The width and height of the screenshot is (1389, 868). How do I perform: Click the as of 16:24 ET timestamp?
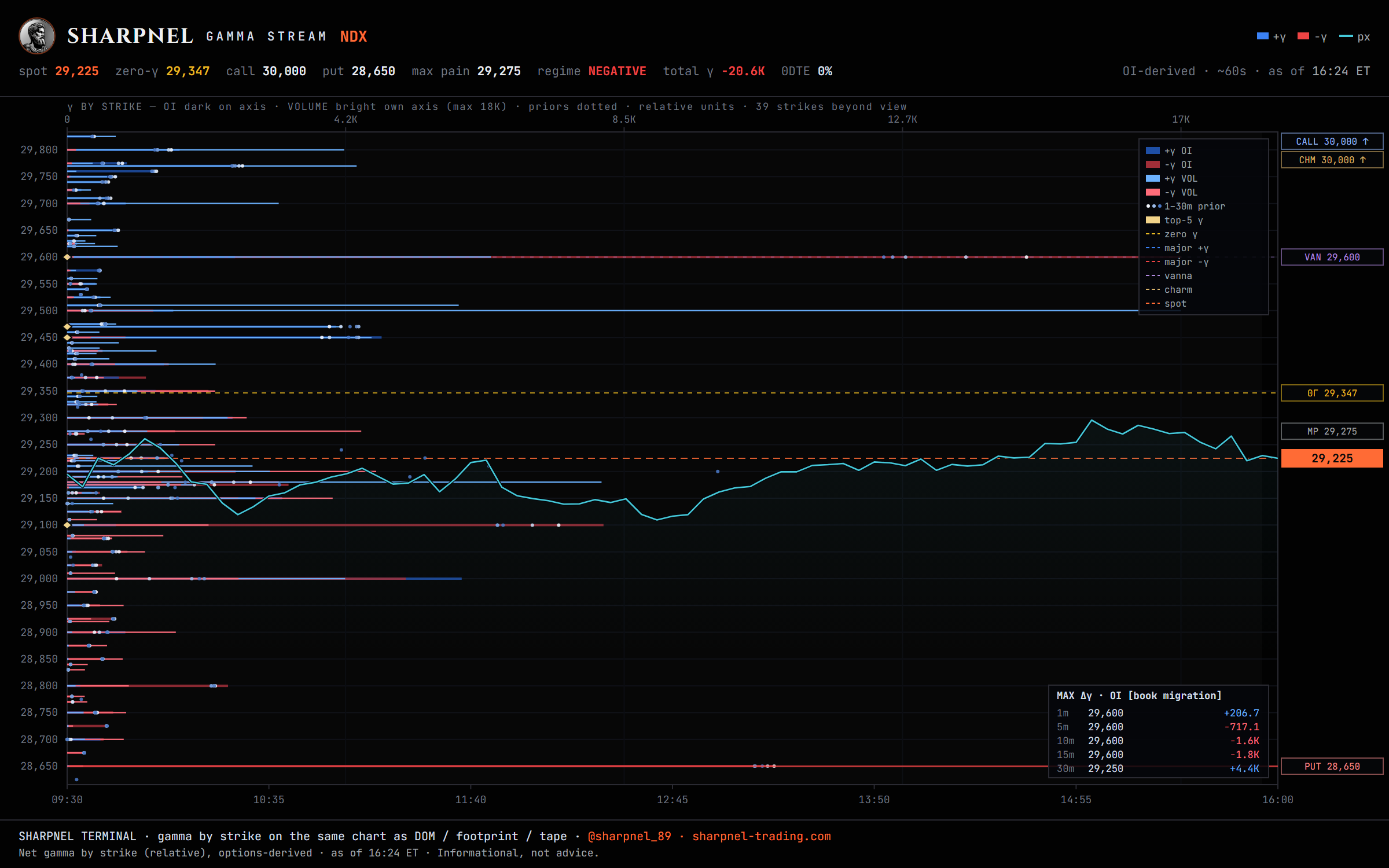click(1319, 71)
